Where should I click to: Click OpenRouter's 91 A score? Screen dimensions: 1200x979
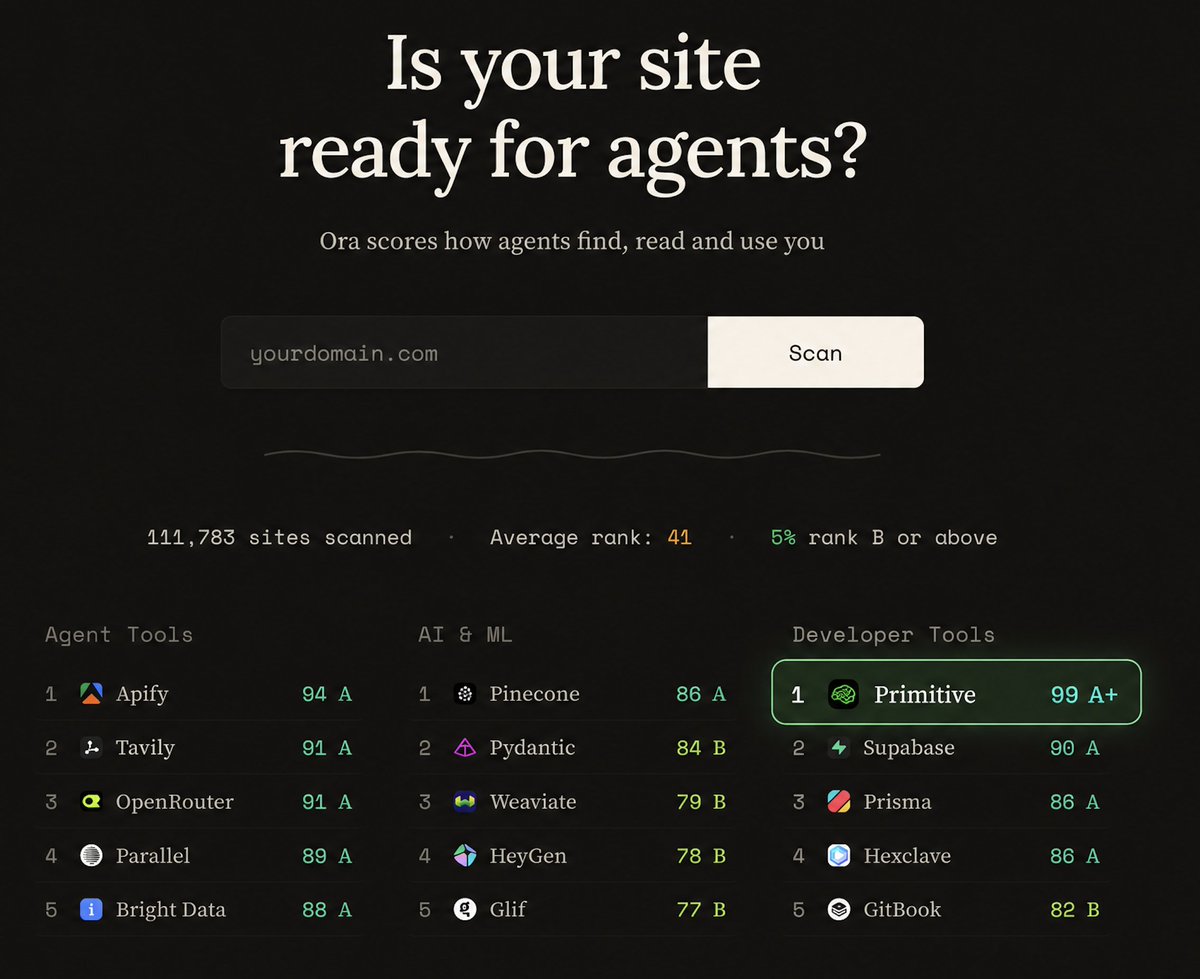[x=327, y=802]
